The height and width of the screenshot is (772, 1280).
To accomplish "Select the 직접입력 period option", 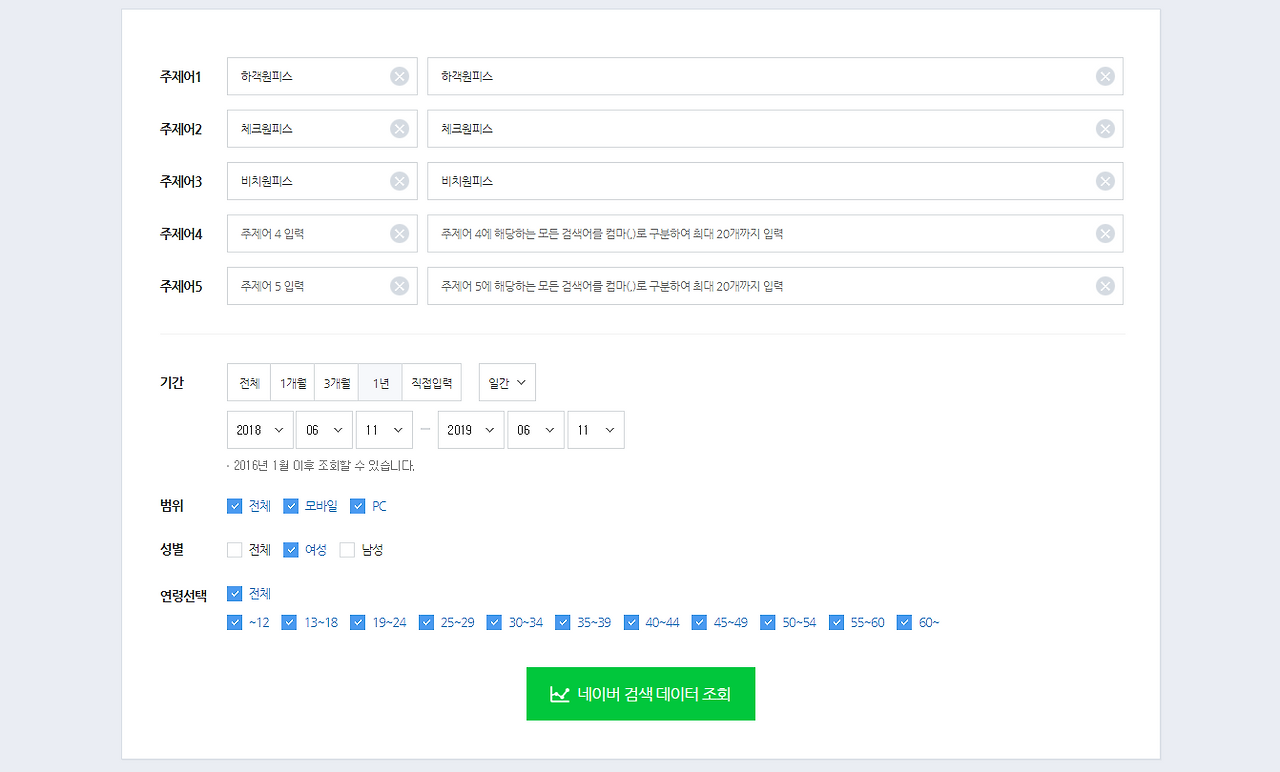I will [432, 382].
